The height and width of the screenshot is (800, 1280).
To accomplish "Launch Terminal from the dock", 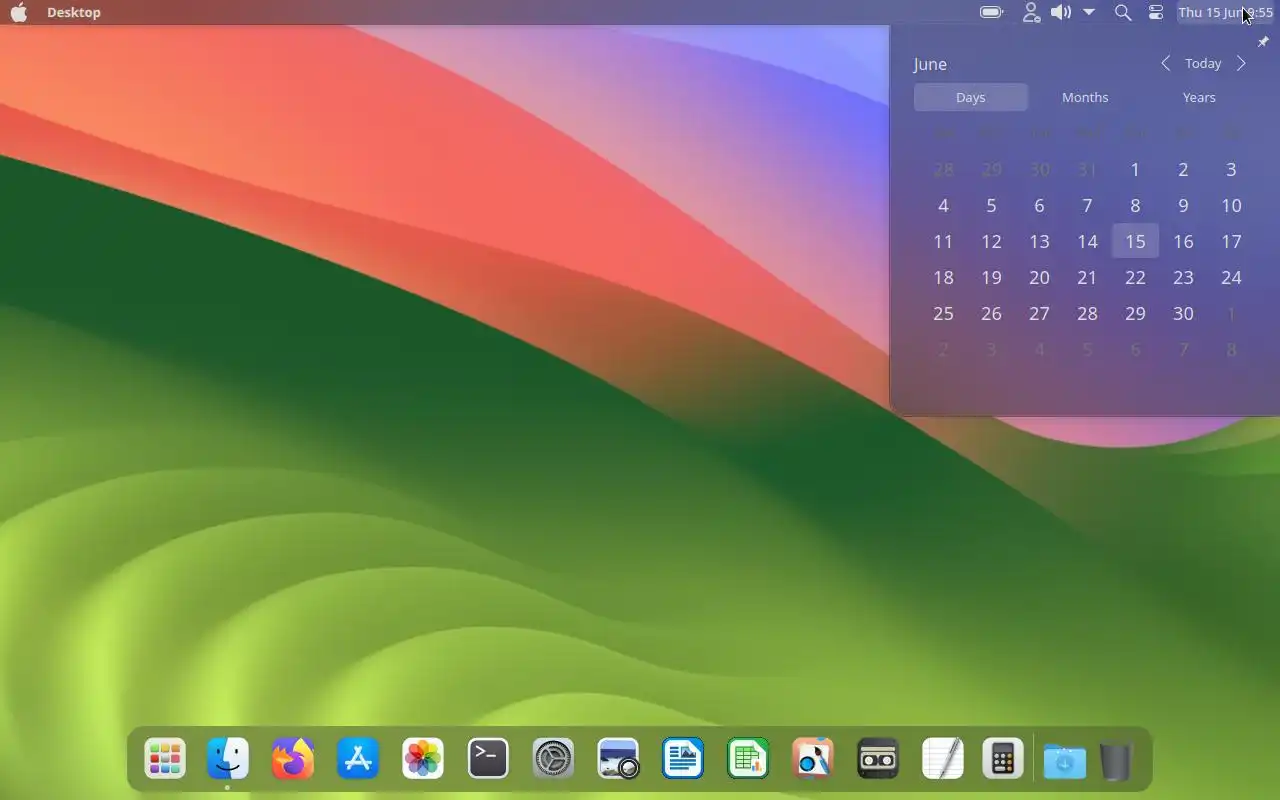I will click(x=488, y=759).
